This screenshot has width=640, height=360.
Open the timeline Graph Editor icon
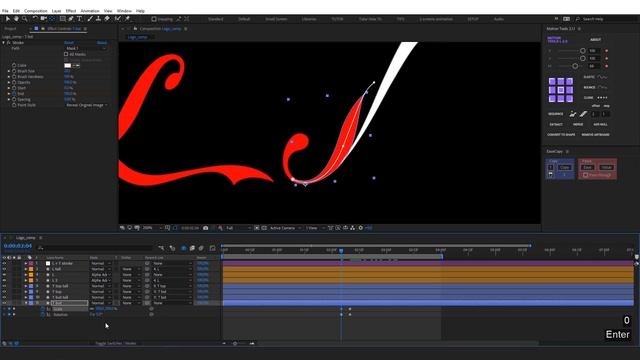coord(212,248)
